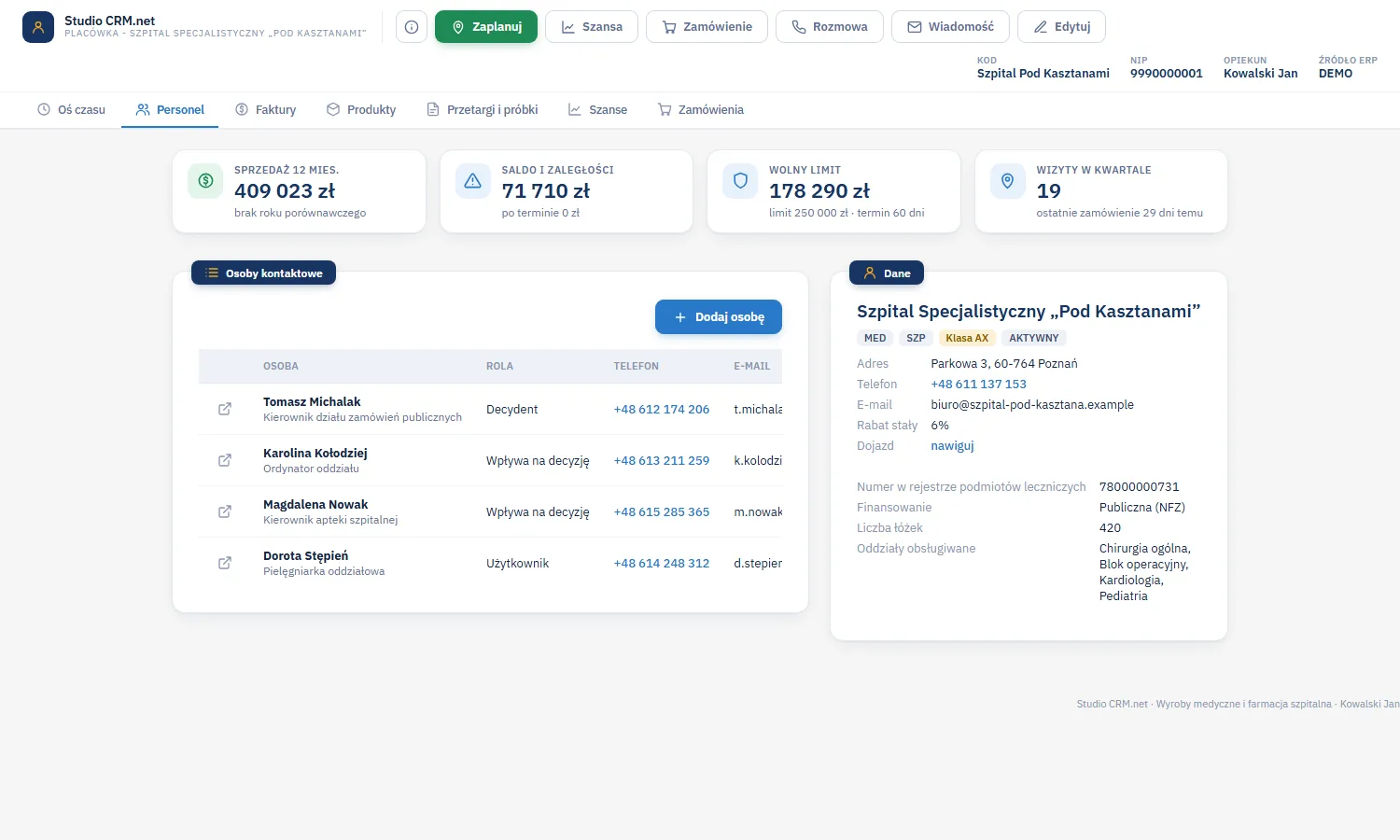Select the Personel tab
The height and width of the screenshot is (840, 1400).
coord(170,110)
